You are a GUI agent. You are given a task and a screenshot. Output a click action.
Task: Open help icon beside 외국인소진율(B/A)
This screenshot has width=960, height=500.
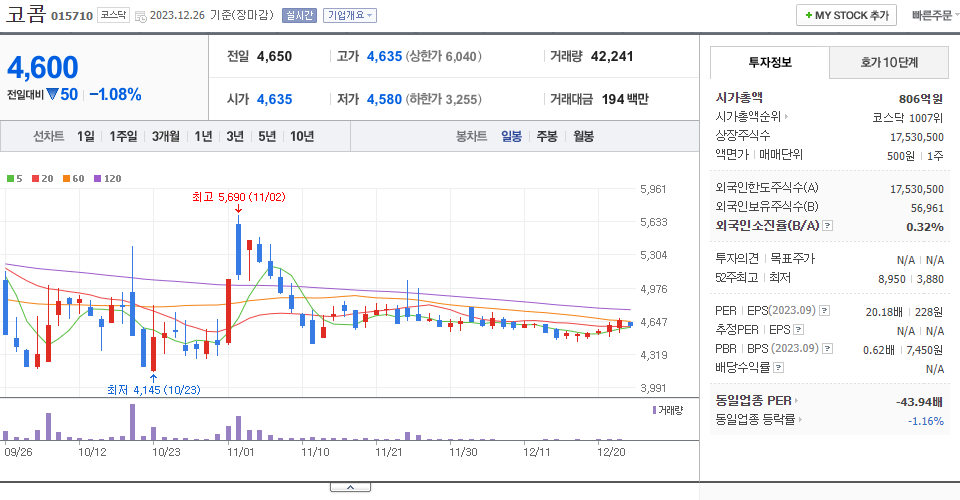tap(827, 226)
